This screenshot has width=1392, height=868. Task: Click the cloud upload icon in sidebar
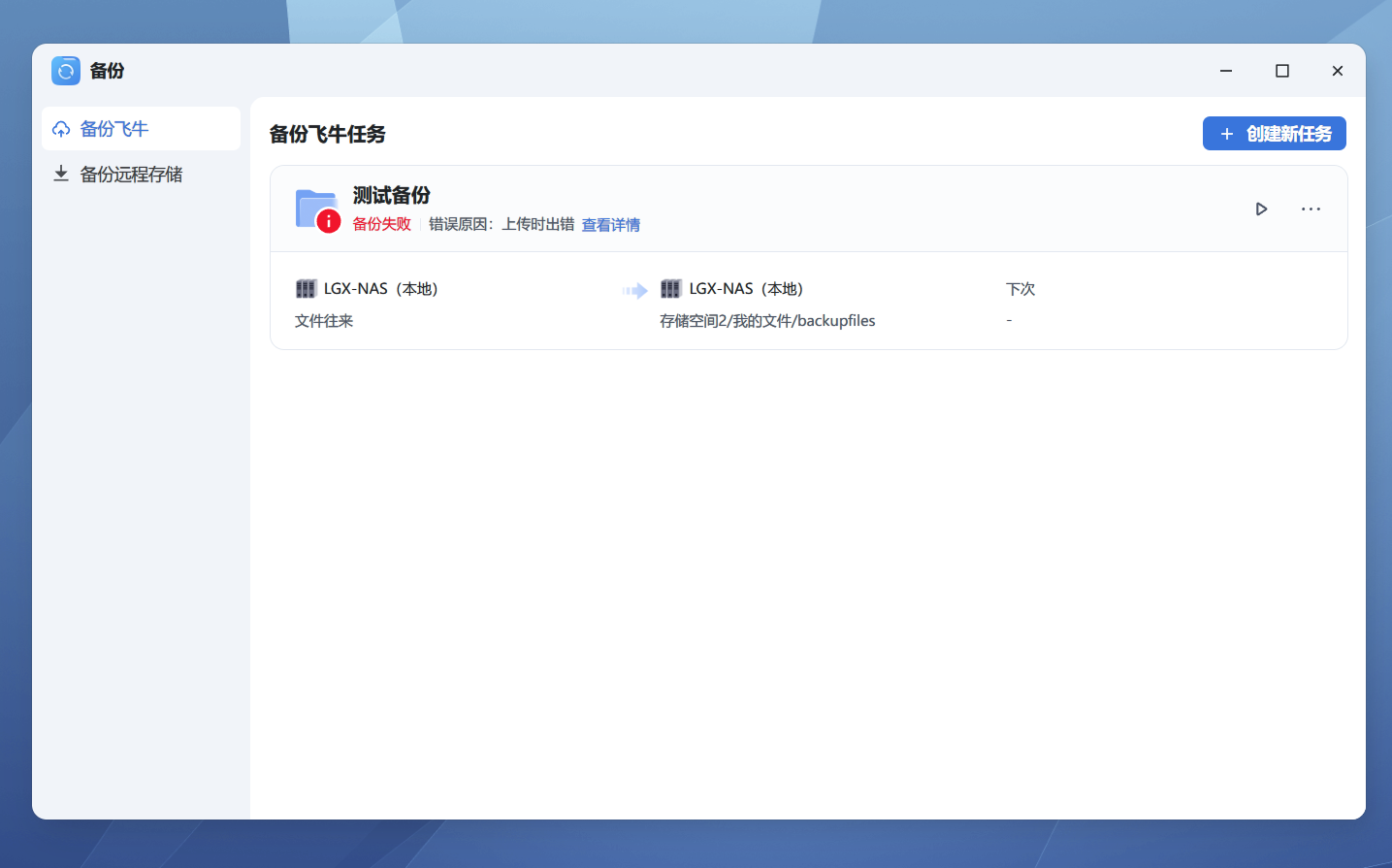click(x=61, y=129)
